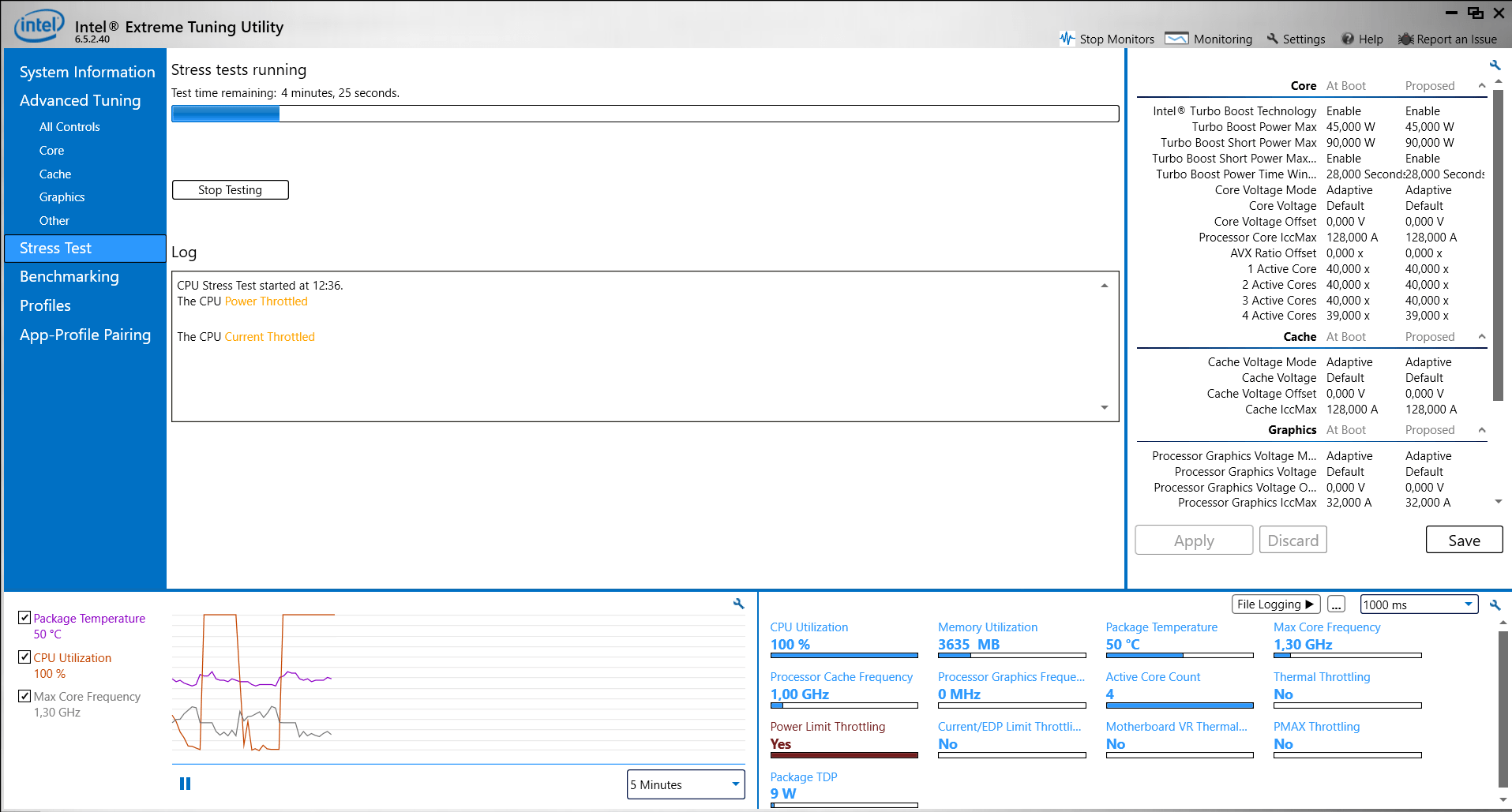Open the Advanced Tuning section
The image size is (1512, 812).
point(80,100)
